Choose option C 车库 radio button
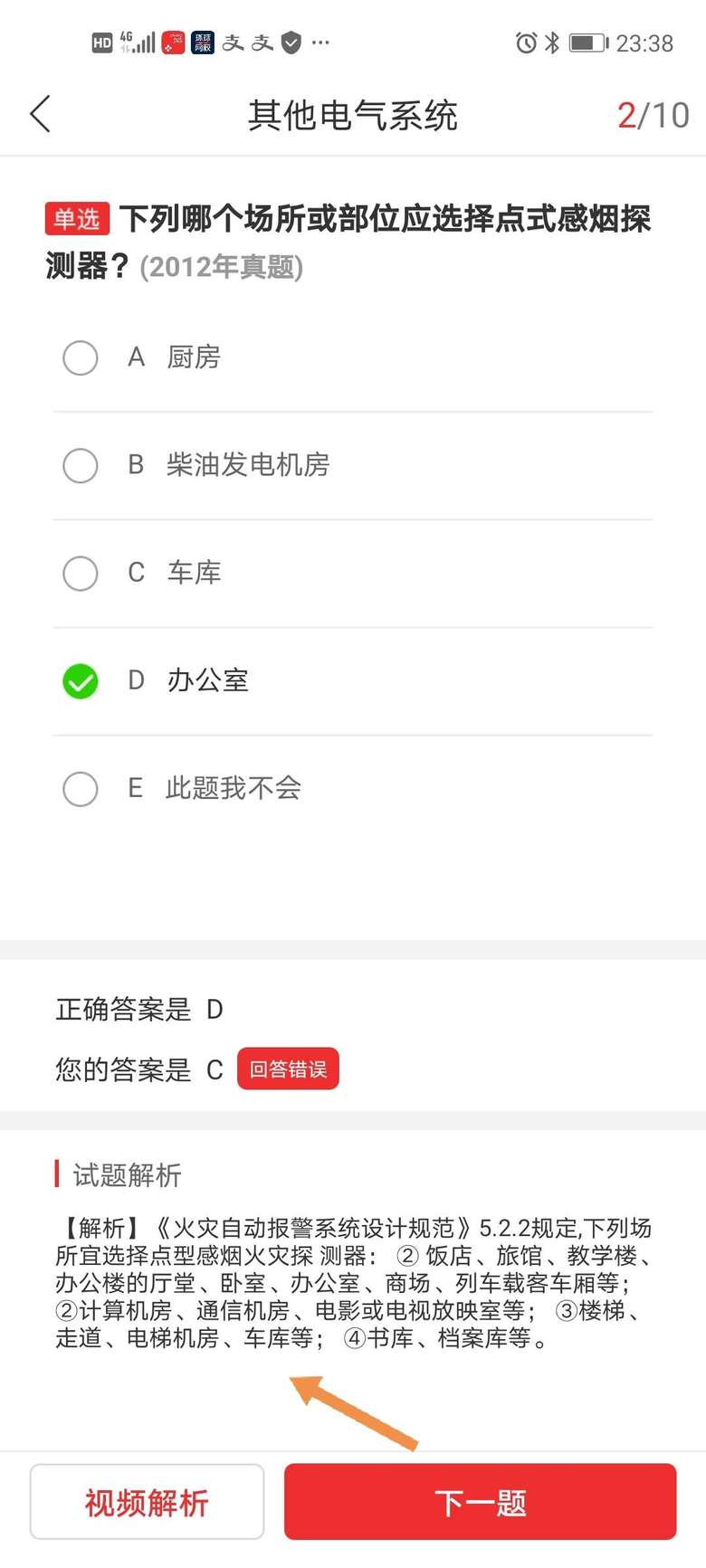706x1568 pixels. (81, 573)
